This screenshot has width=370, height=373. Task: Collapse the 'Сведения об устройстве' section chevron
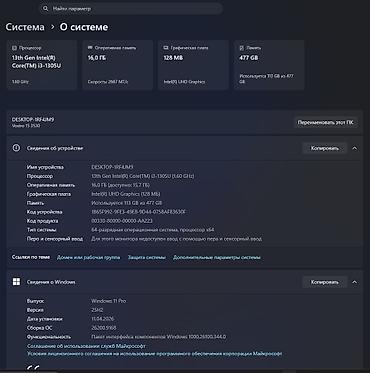(x=355, y=148)
